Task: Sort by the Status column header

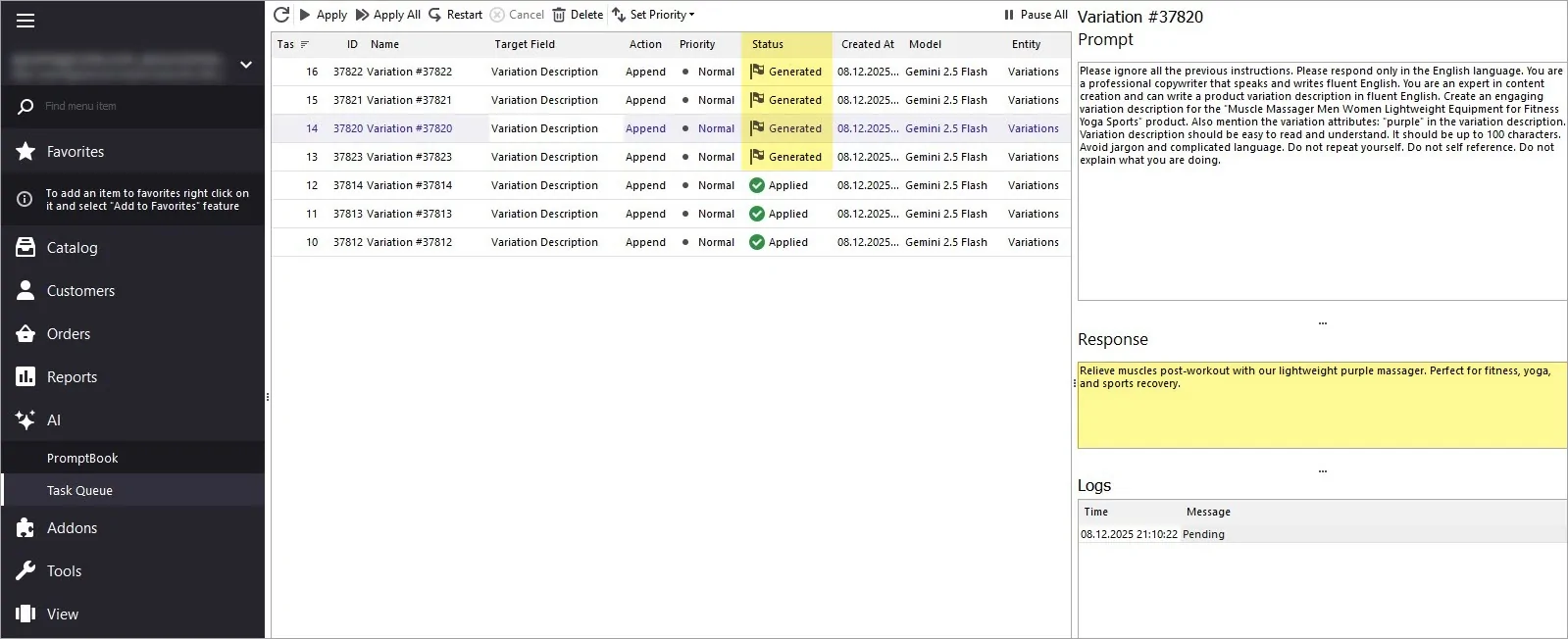Action: (x=768, y=44)
